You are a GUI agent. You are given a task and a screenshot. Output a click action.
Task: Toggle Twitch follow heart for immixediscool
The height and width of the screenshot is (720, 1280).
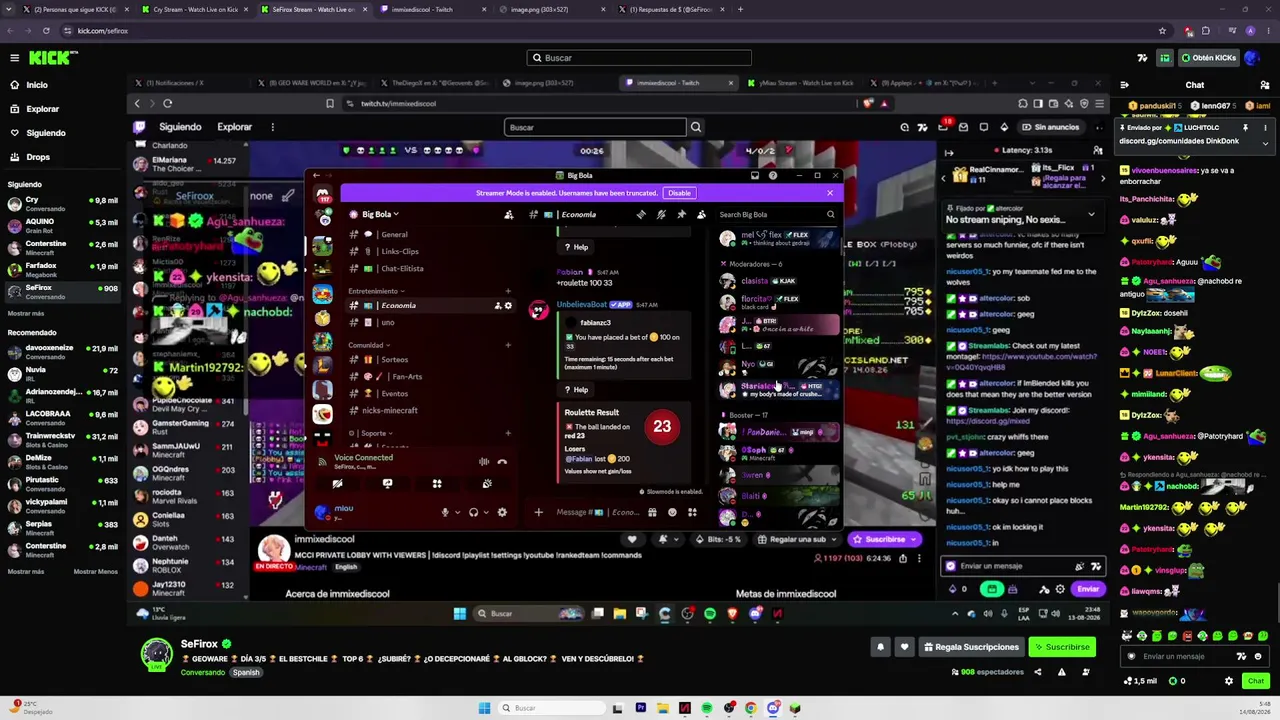632,539
